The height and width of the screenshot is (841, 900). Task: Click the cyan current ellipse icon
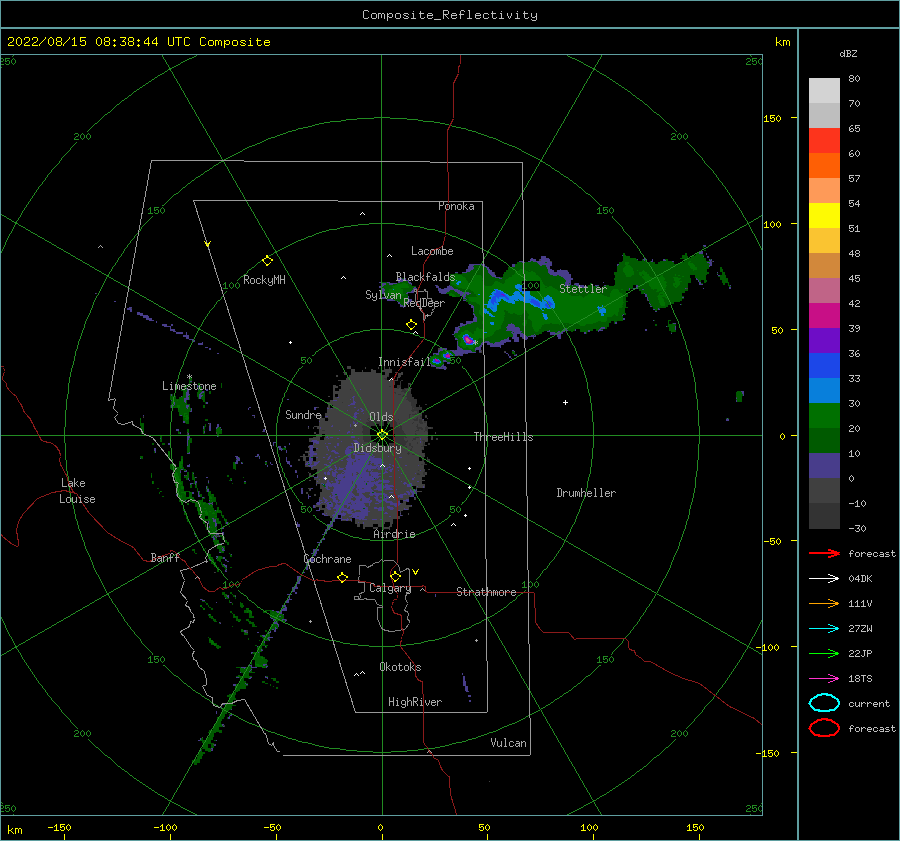point(824,703)
